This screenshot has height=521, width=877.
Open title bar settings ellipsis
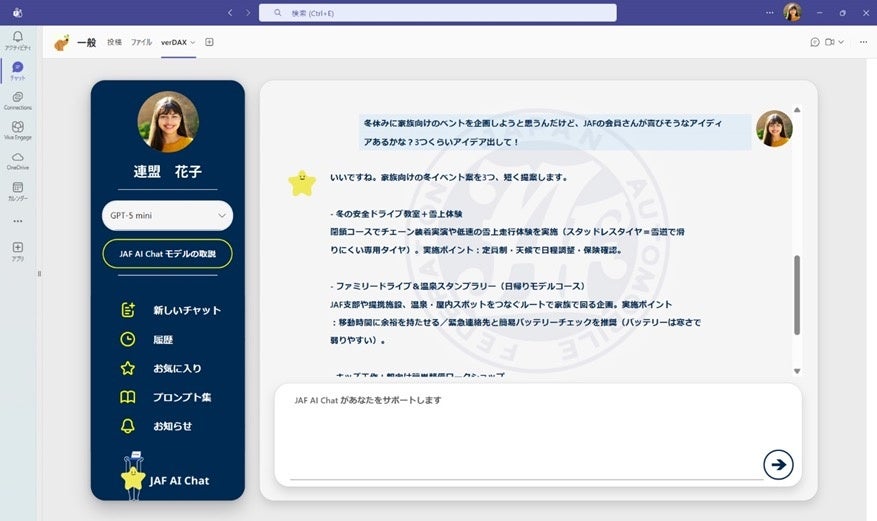(770, 12)
